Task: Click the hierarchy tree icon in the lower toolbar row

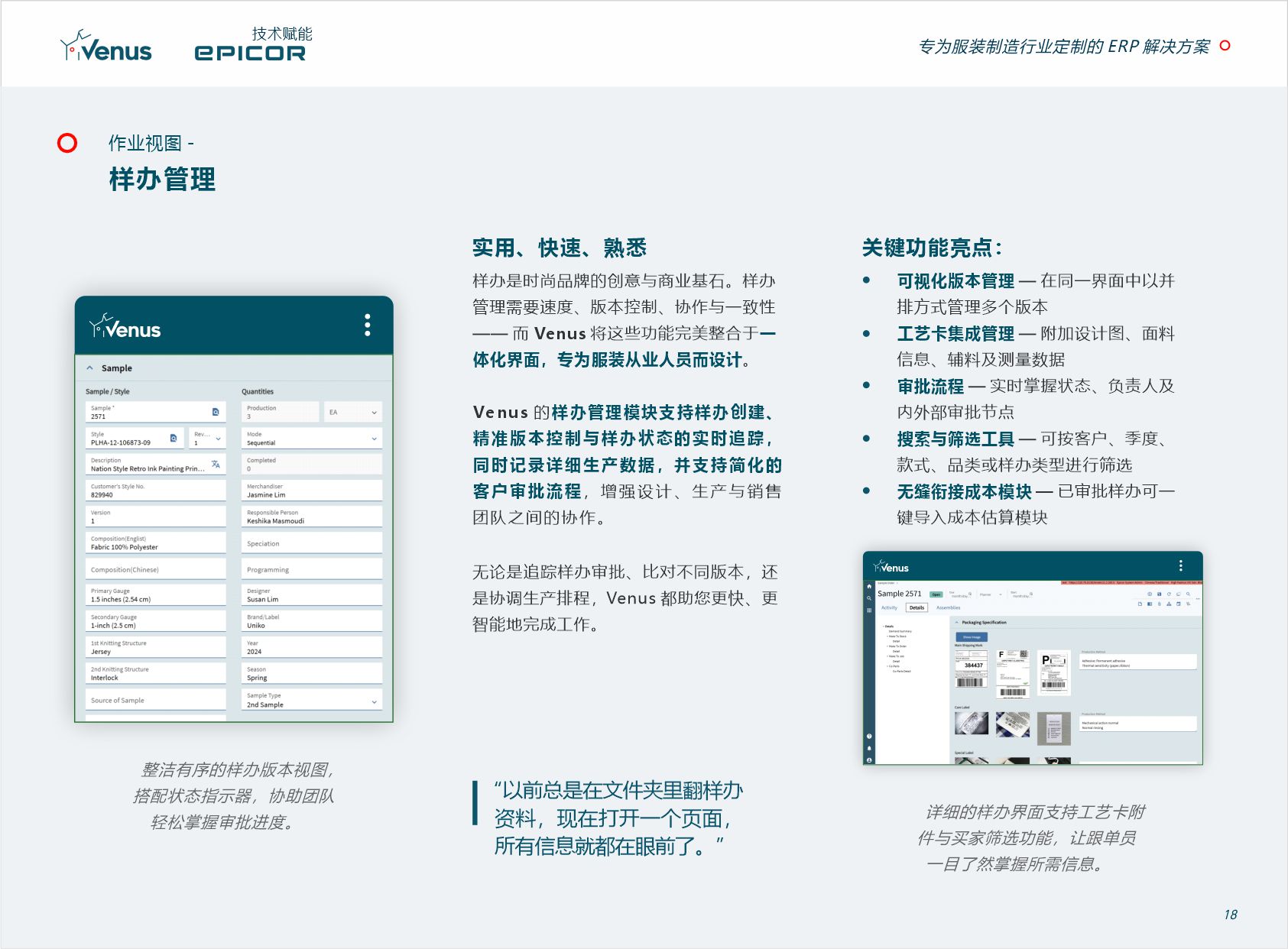Action: point(1169,604)
